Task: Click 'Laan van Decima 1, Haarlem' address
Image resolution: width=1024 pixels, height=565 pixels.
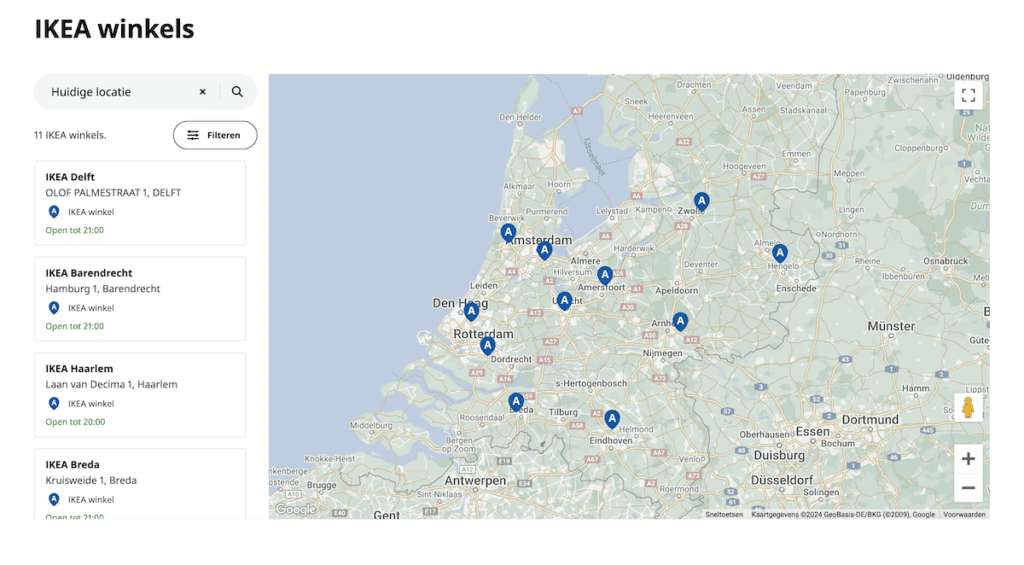Action: [x=111, y=385]
